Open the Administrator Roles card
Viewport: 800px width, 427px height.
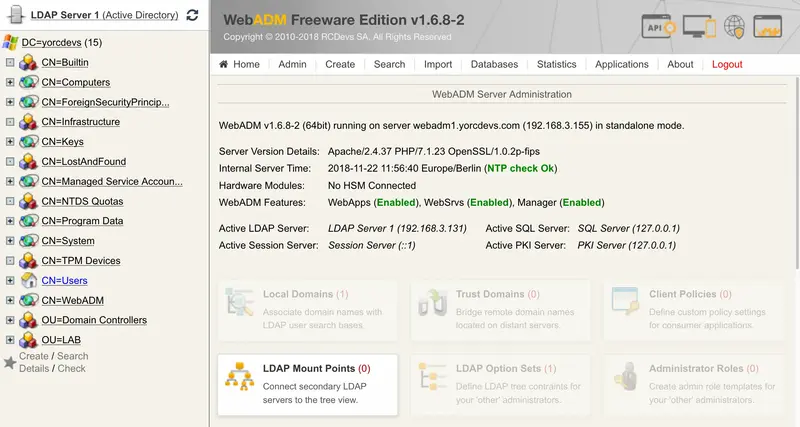click(x=693, y=385)
